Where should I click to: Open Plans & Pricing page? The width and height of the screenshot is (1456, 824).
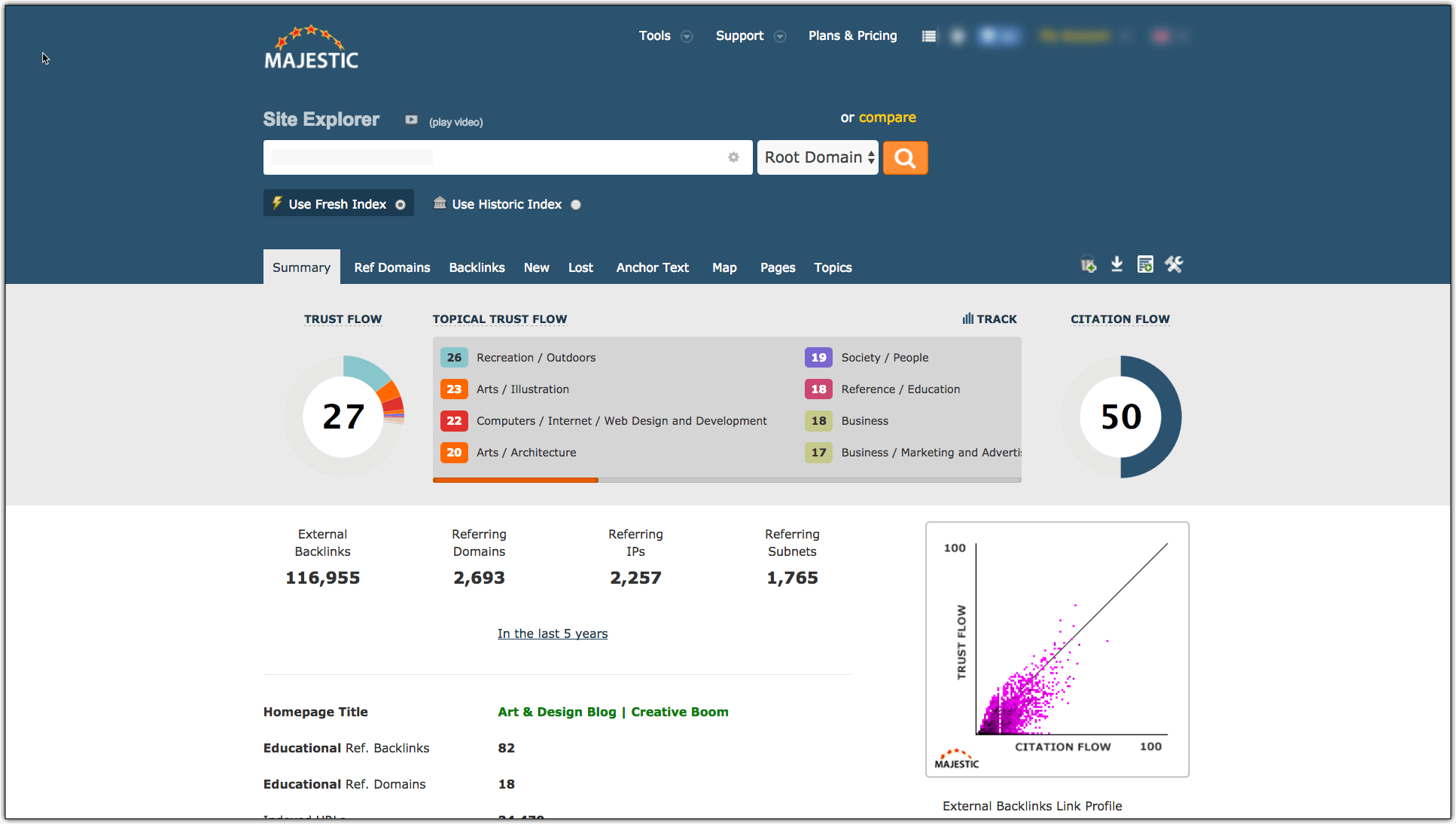853,36
